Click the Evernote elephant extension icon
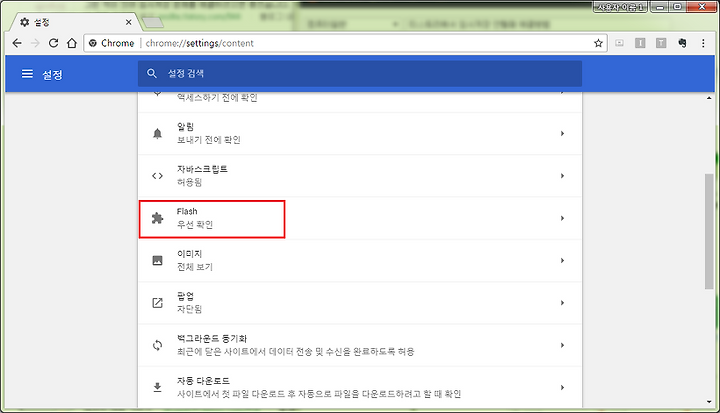 (682, 43)
